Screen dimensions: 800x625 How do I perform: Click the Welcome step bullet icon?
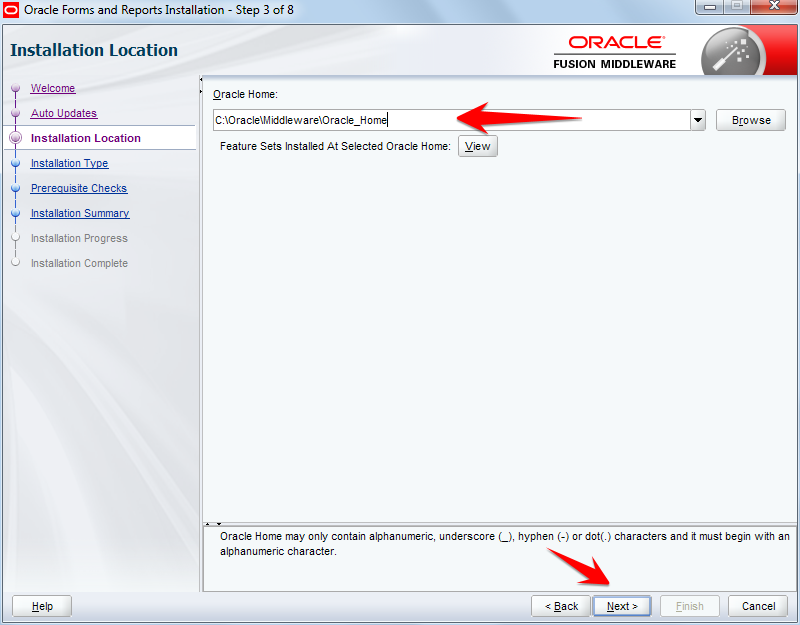pos(16,88)
